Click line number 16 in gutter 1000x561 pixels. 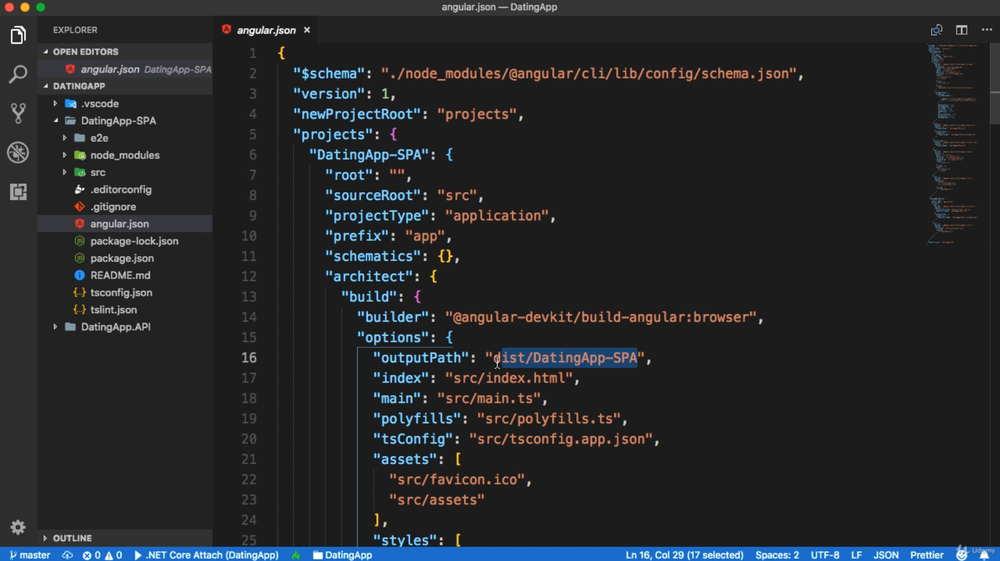click(x=249, y=358)
